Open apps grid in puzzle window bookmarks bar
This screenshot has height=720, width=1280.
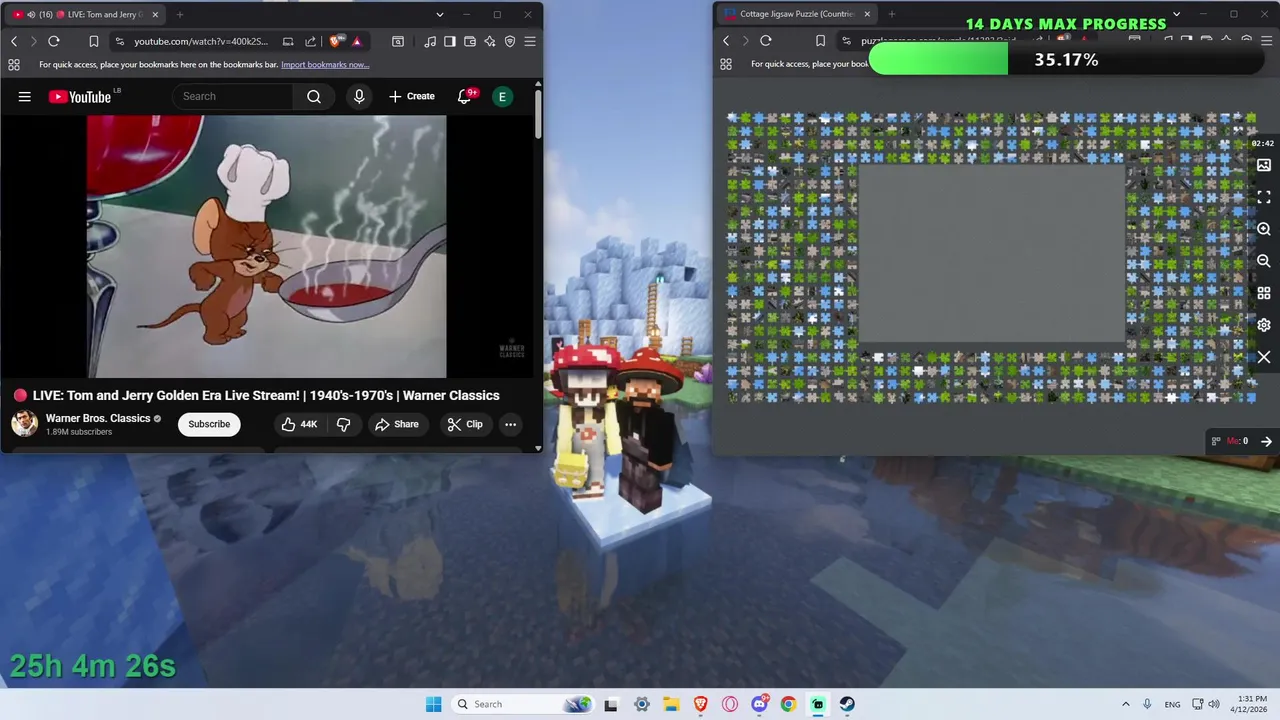[x=726, y=64]
